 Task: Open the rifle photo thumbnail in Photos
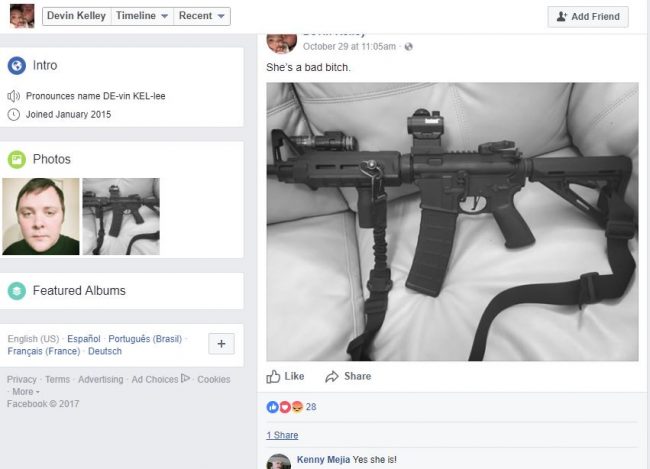tap(121, 216)
